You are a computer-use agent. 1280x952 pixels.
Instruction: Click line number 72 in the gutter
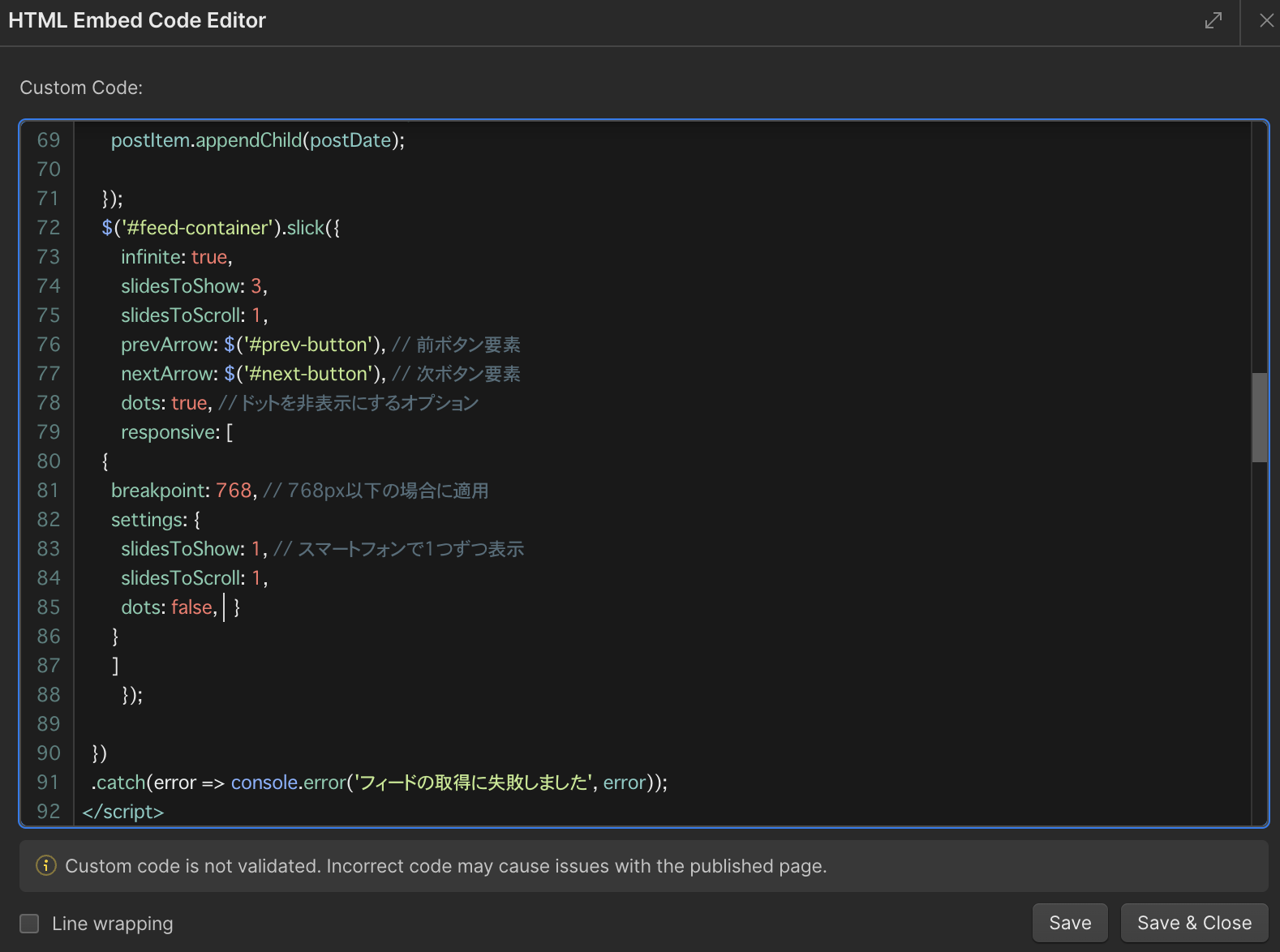49,228
